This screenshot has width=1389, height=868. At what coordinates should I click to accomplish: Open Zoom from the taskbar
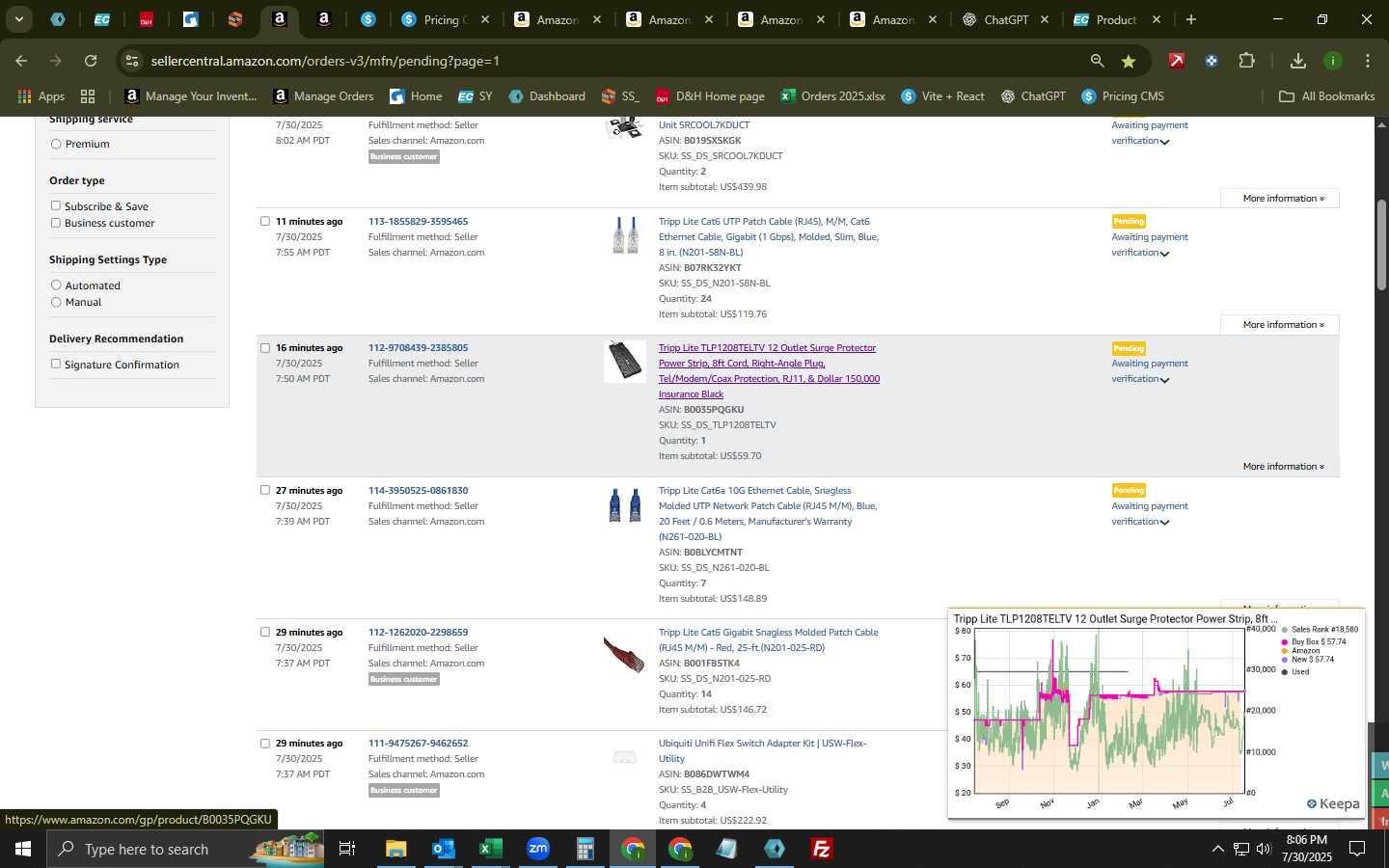pos(537,849)
